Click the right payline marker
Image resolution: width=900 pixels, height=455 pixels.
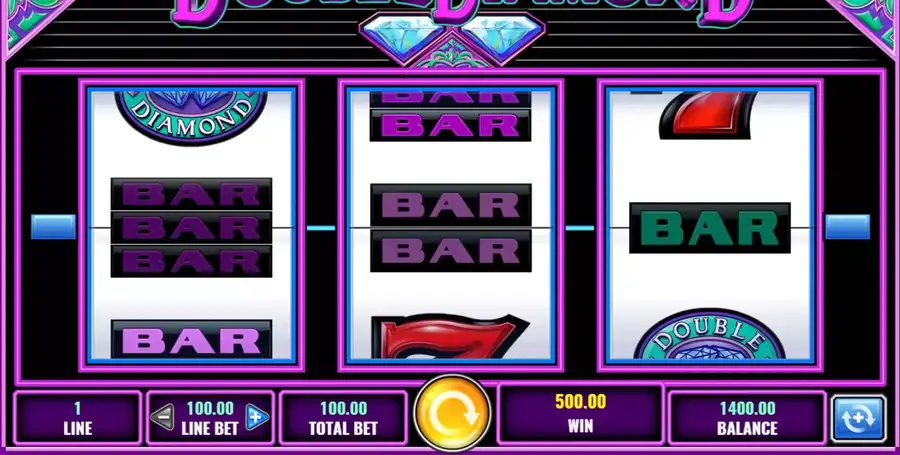click(x=847, y=227)
